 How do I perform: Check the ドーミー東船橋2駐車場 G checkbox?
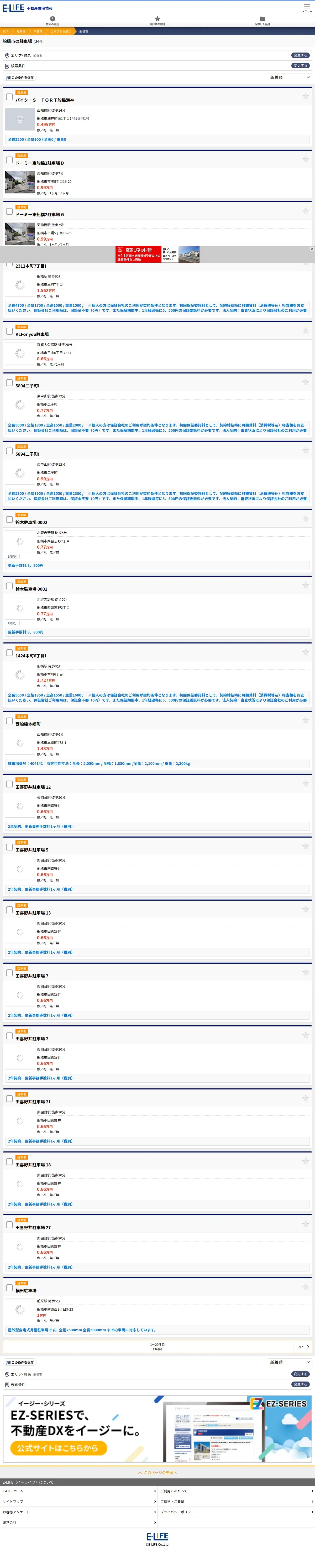(x=9, y=211)
